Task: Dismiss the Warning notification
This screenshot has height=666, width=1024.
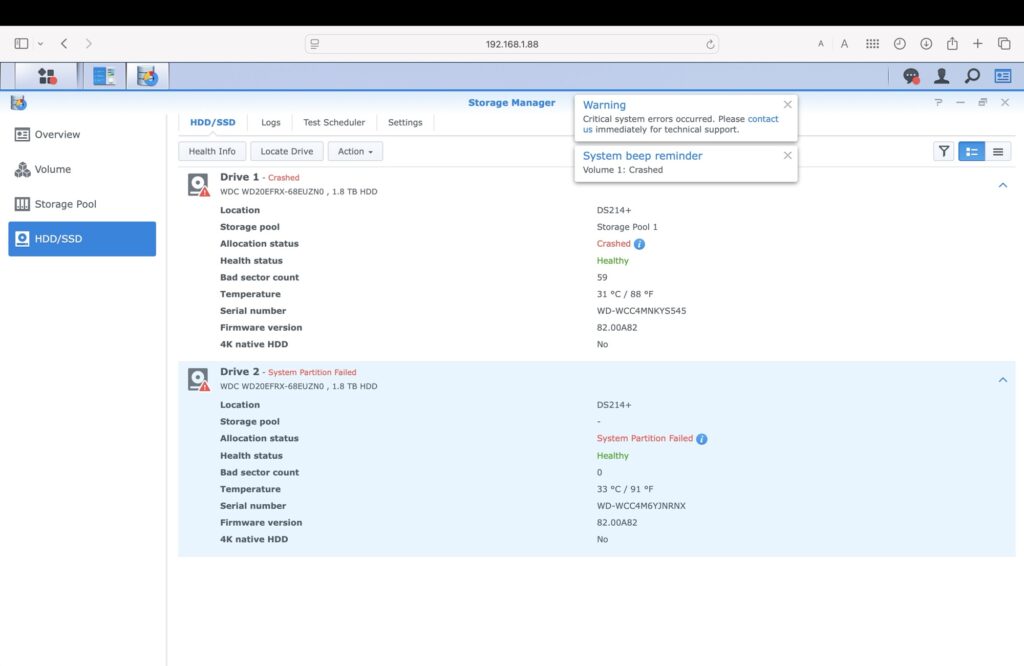Action: [787, 104]
